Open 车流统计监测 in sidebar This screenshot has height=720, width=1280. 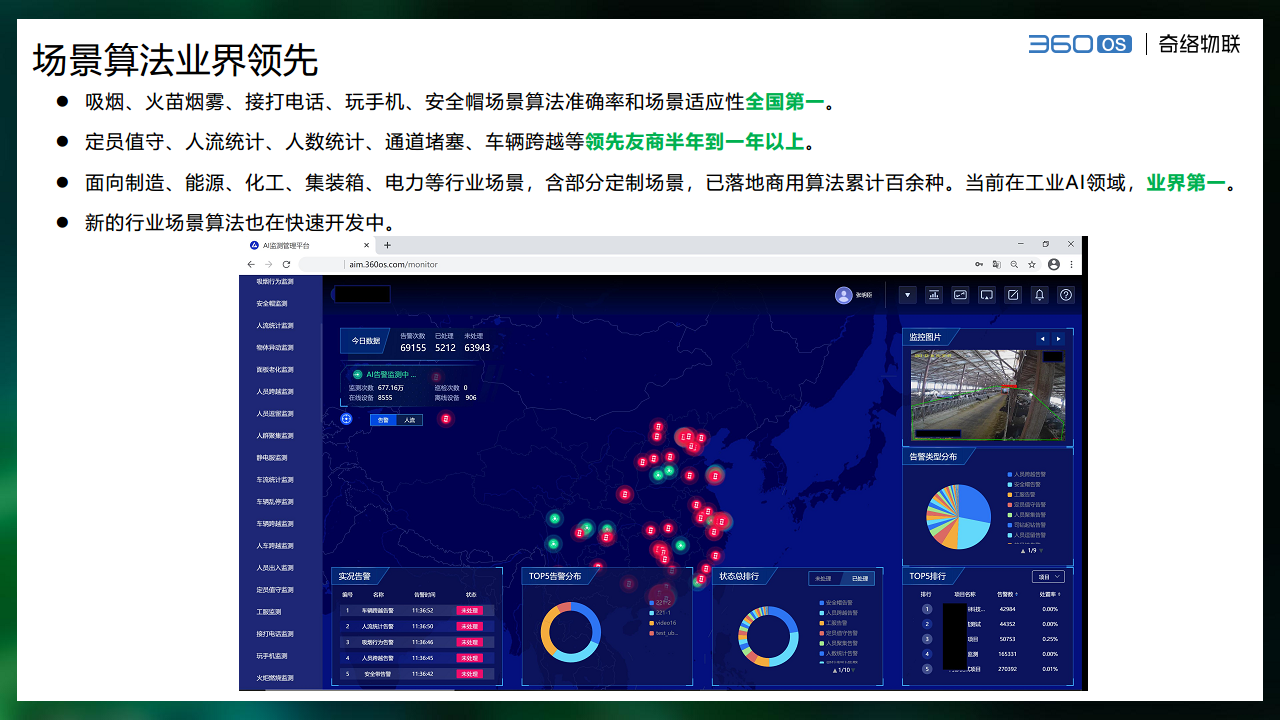[275, 479]
